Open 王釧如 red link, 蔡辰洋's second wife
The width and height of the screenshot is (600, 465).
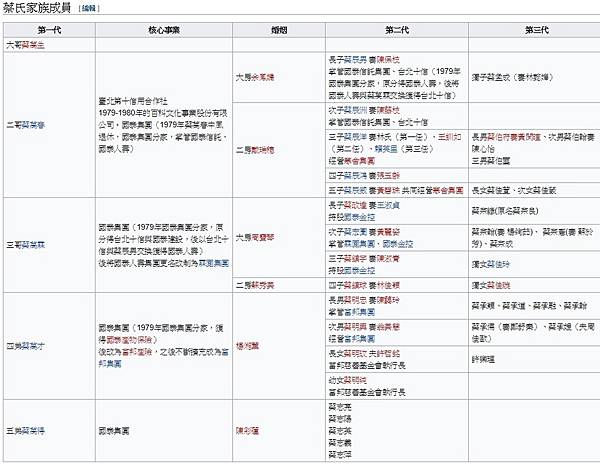coord(450,137)
